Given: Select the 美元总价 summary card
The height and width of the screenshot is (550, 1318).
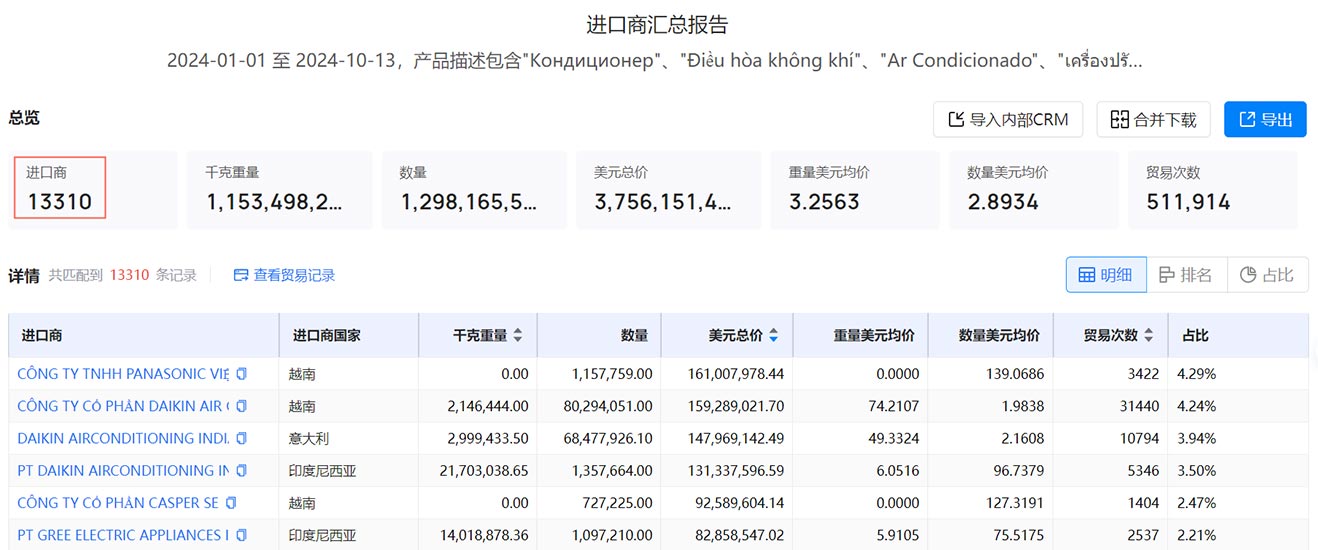Looking at the screenshot, I should point(668,190).
